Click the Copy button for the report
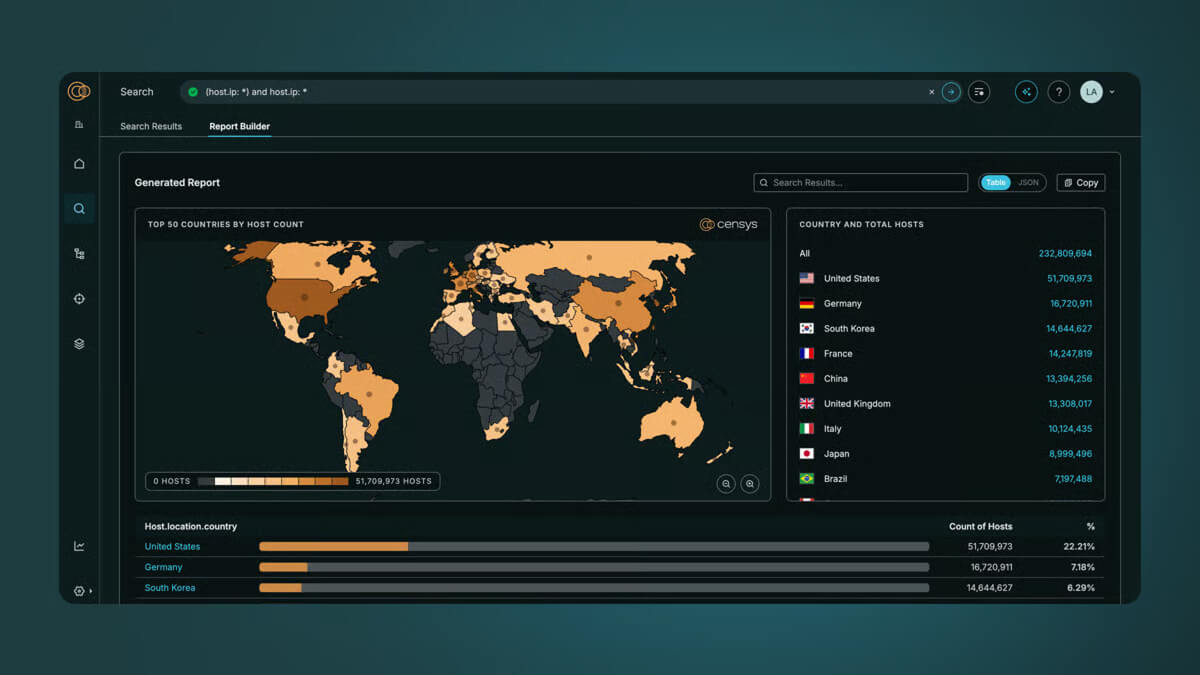Image resolution: width=1200 pixels, height=675 pixels. tap(1080, 182)
